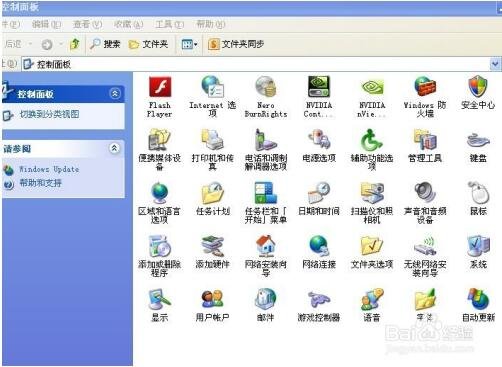Image resolution: width=502 pixels, height=367 pixels.
Task: Open the 查看 menu
Action: (x=87, y=24)
